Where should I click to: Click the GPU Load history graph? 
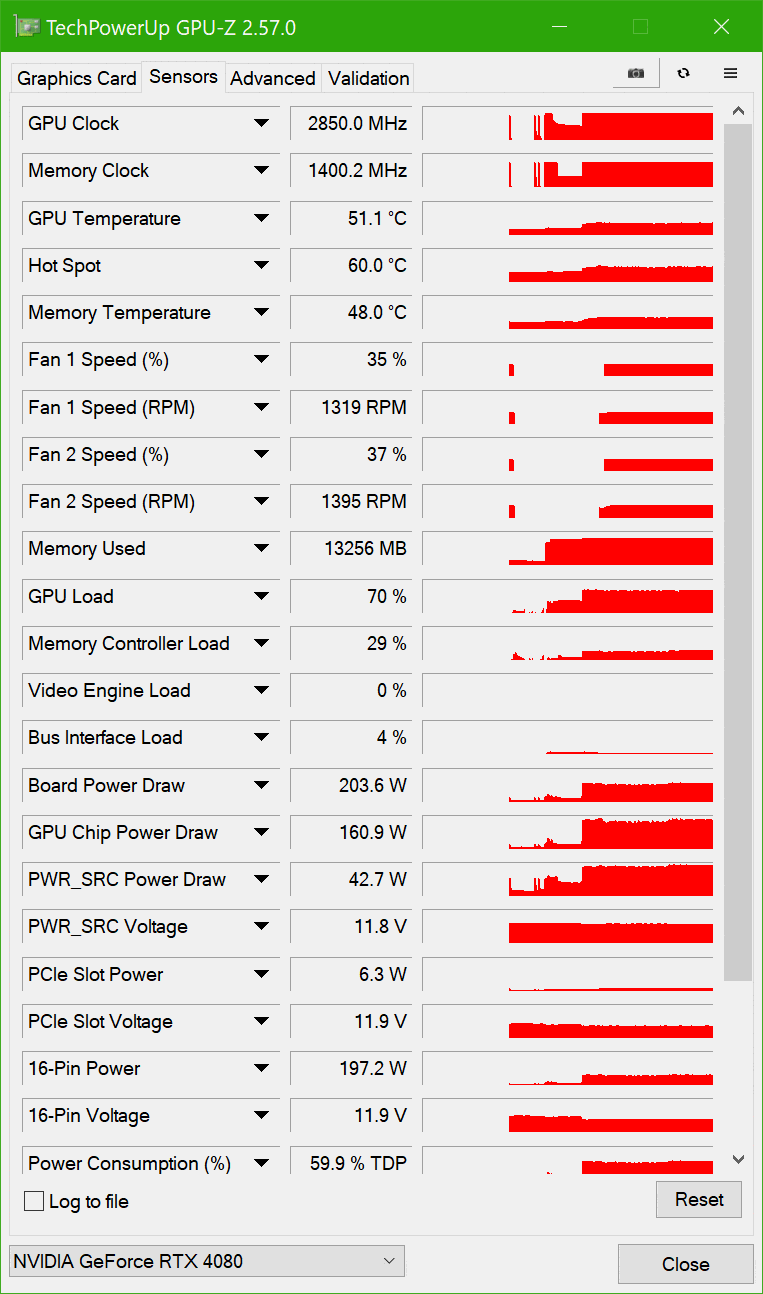click(x=568, y=597)
